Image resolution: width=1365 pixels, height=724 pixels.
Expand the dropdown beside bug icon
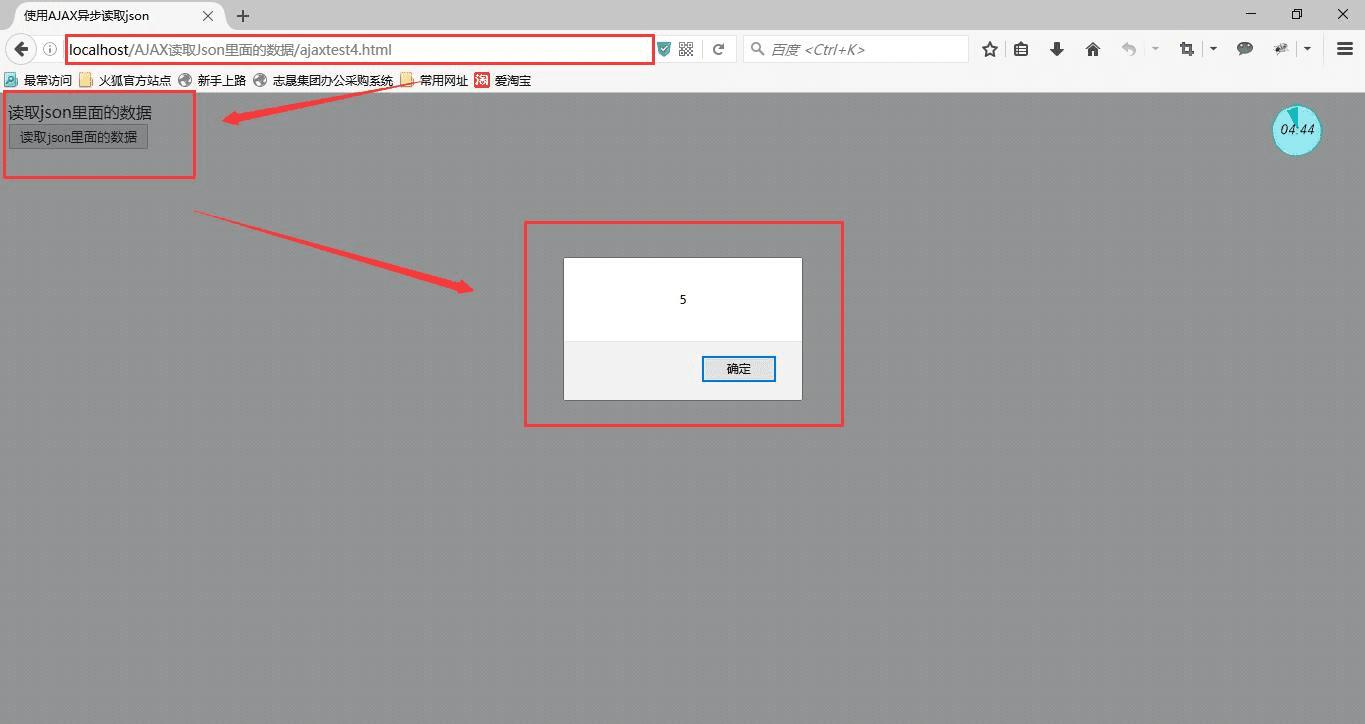click(1307, 49)
